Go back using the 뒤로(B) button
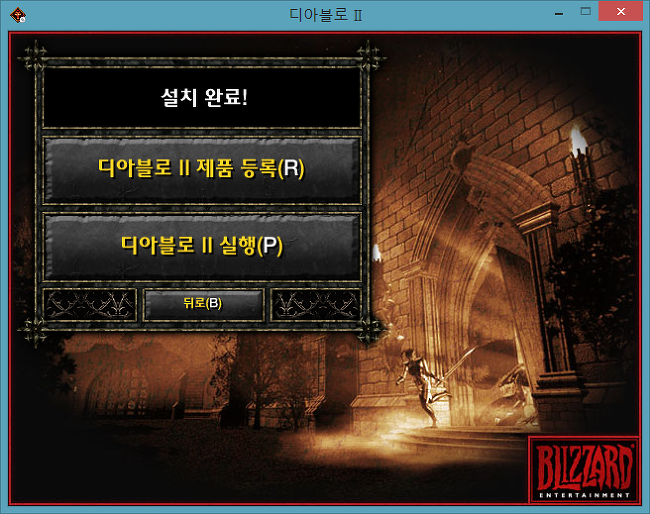Screen dimensions: 650x514 point(203,305)
